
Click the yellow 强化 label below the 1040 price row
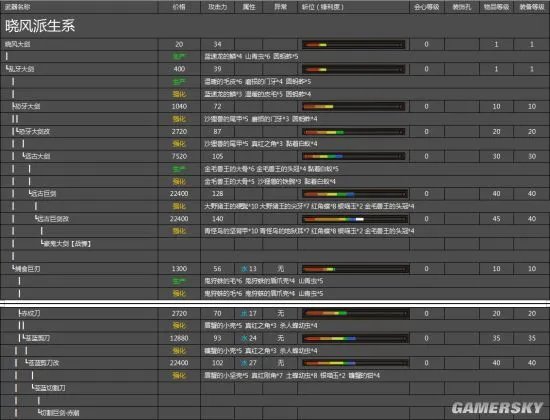(179, 119)
